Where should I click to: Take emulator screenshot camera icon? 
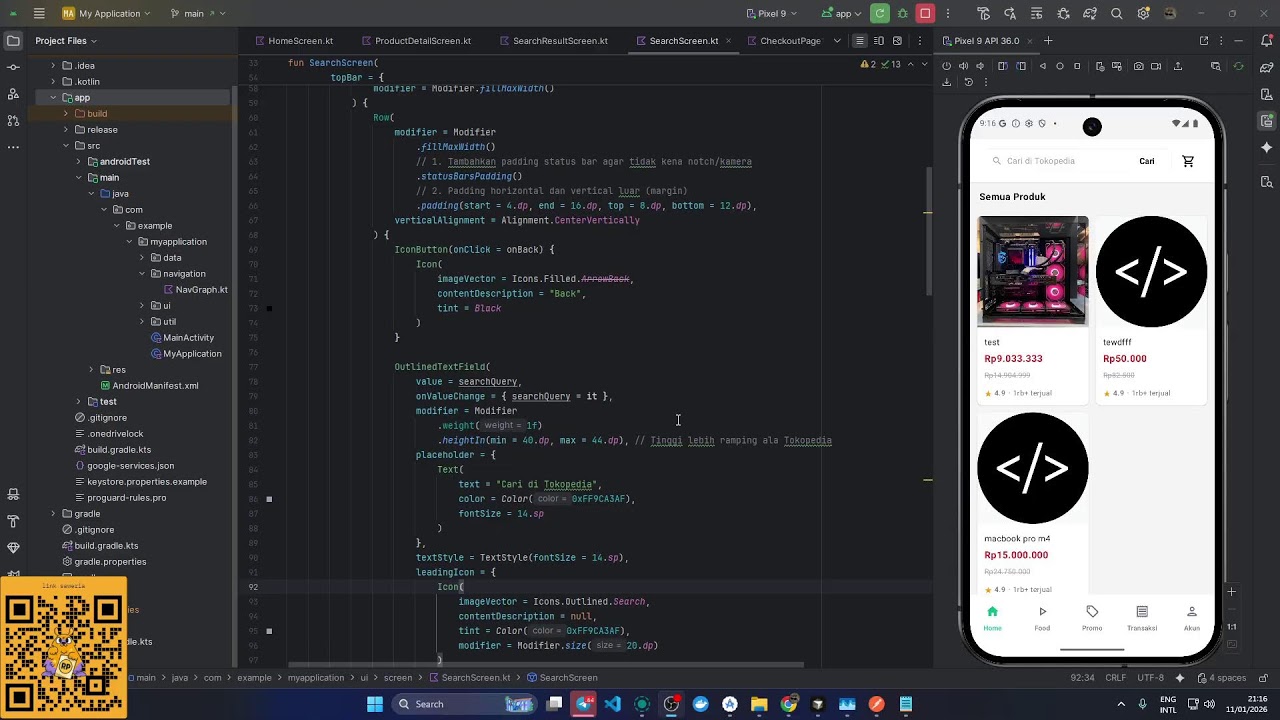click(x=1139, y=66)
